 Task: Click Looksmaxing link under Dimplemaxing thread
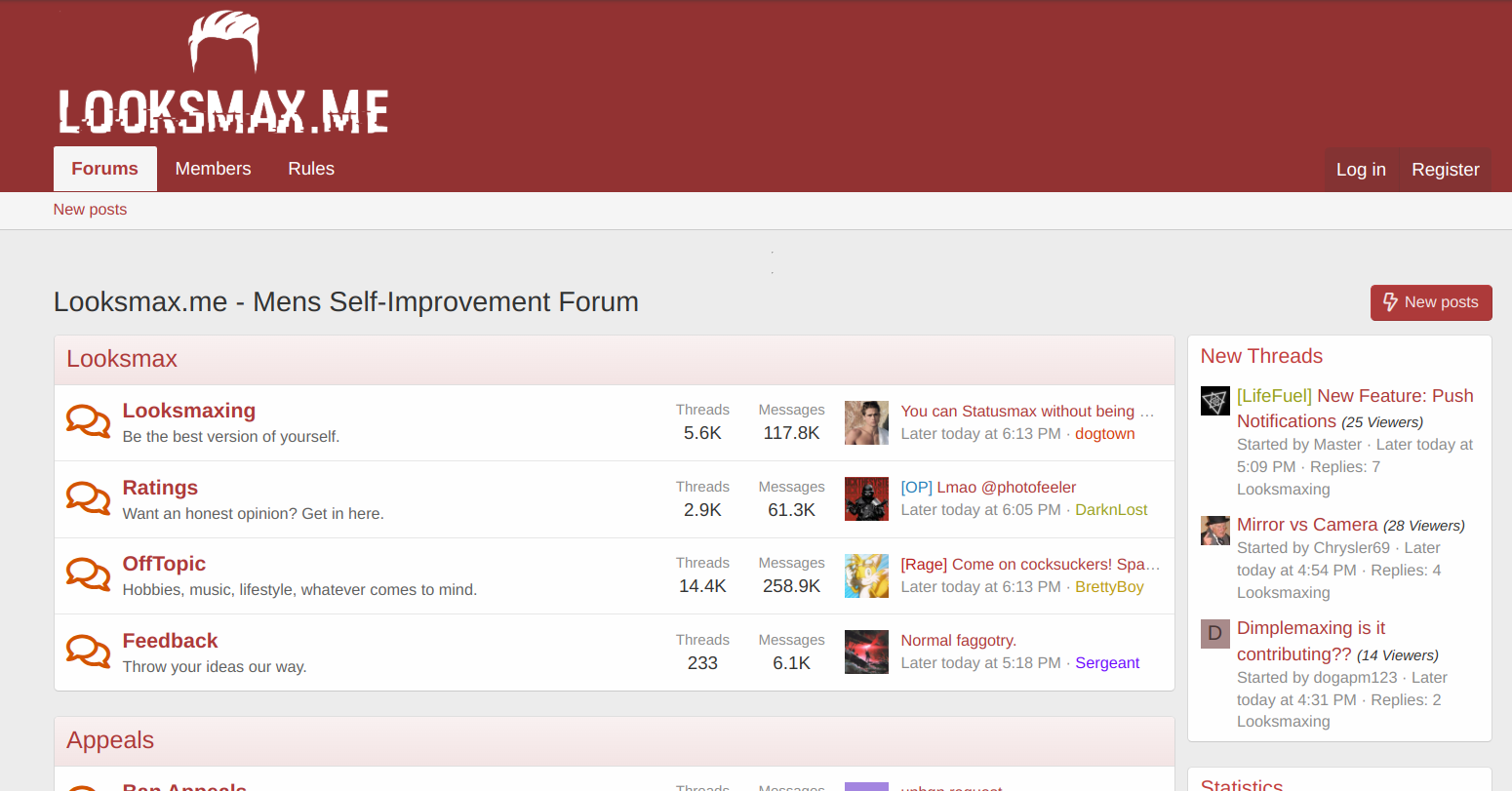[1284, 722]
